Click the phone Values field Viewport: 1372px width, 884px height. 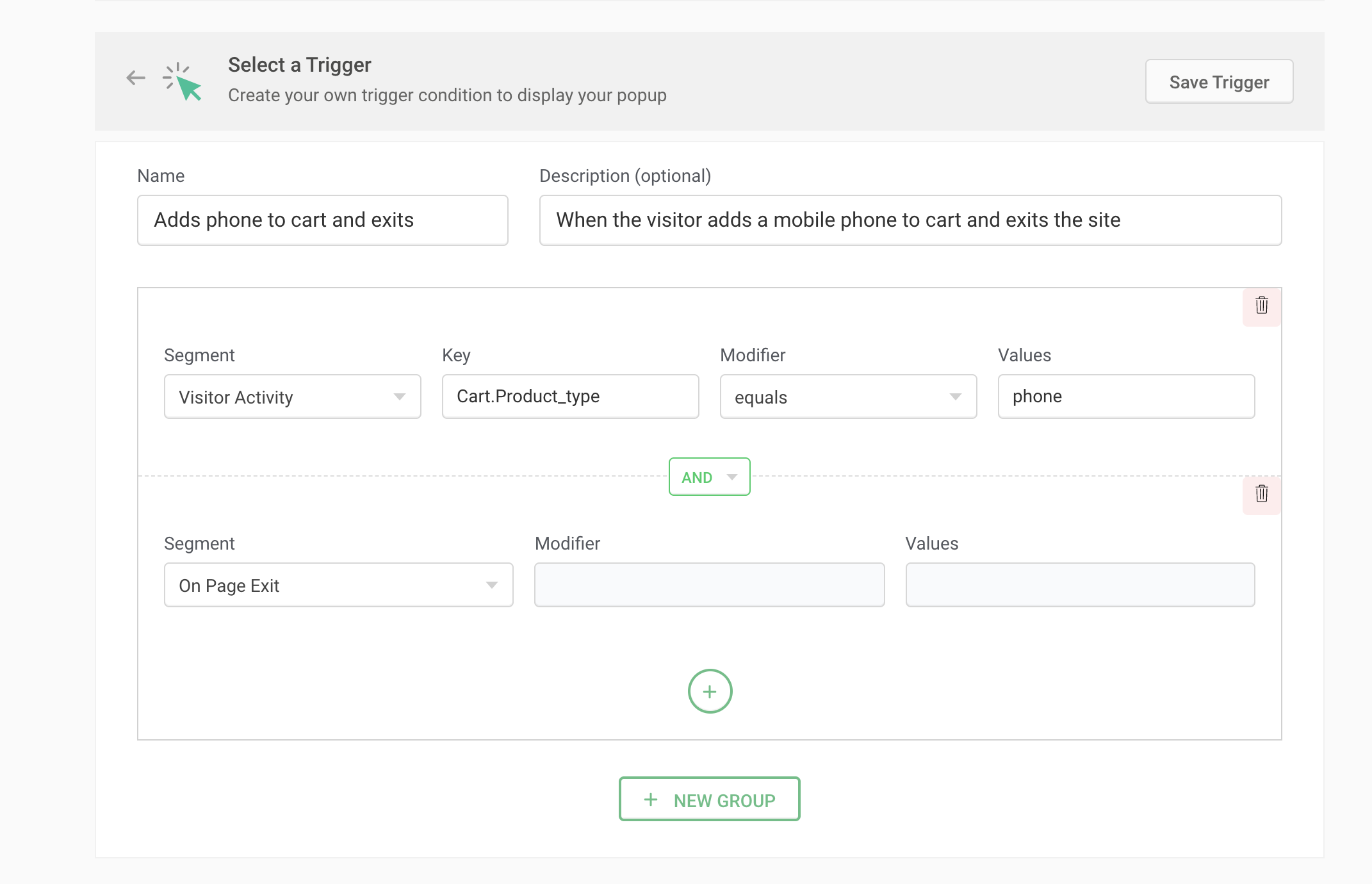click(x=1125, y=397)
